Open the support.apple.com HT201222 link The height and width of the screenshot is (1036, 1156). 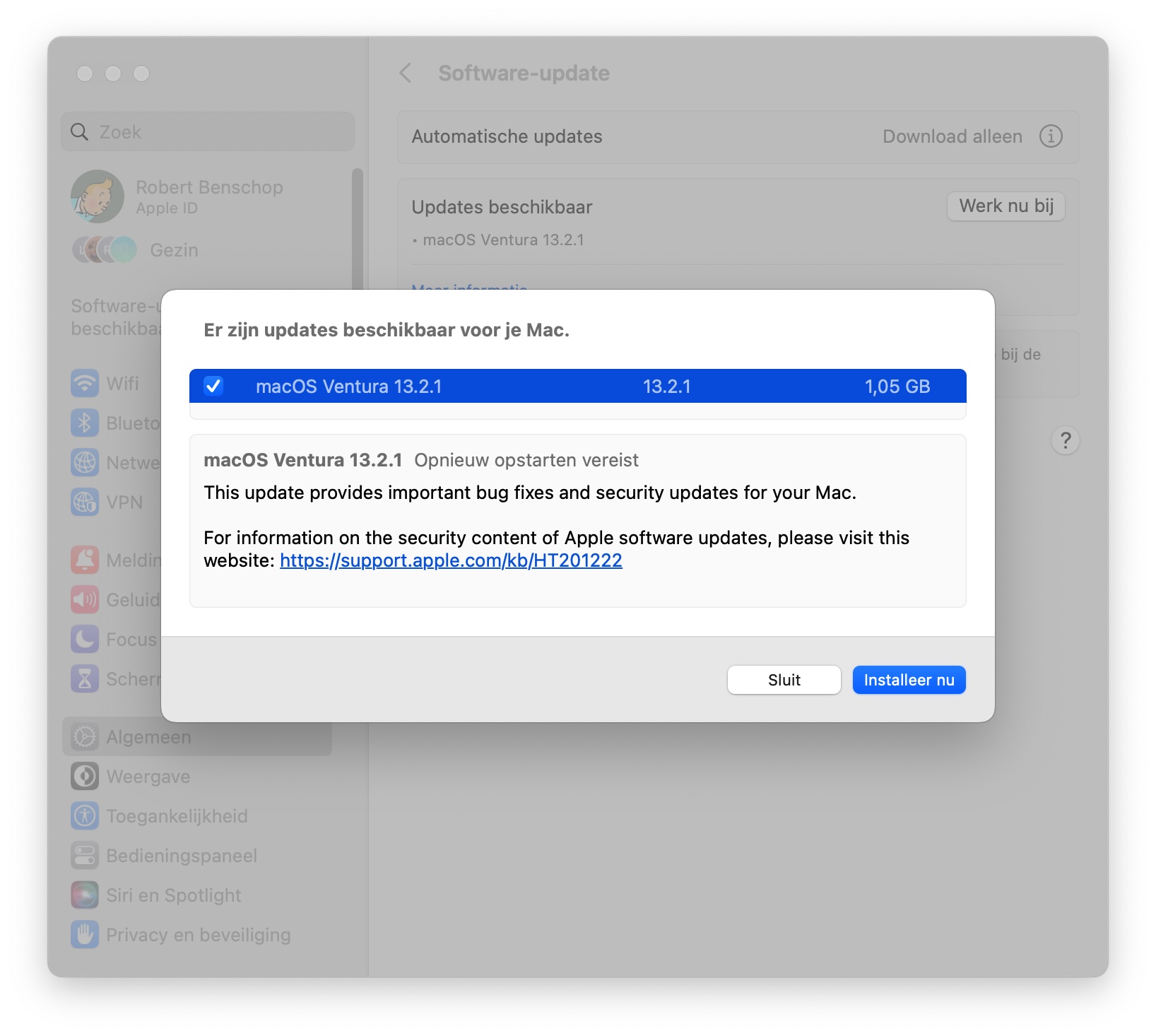[x=451, y=560]
